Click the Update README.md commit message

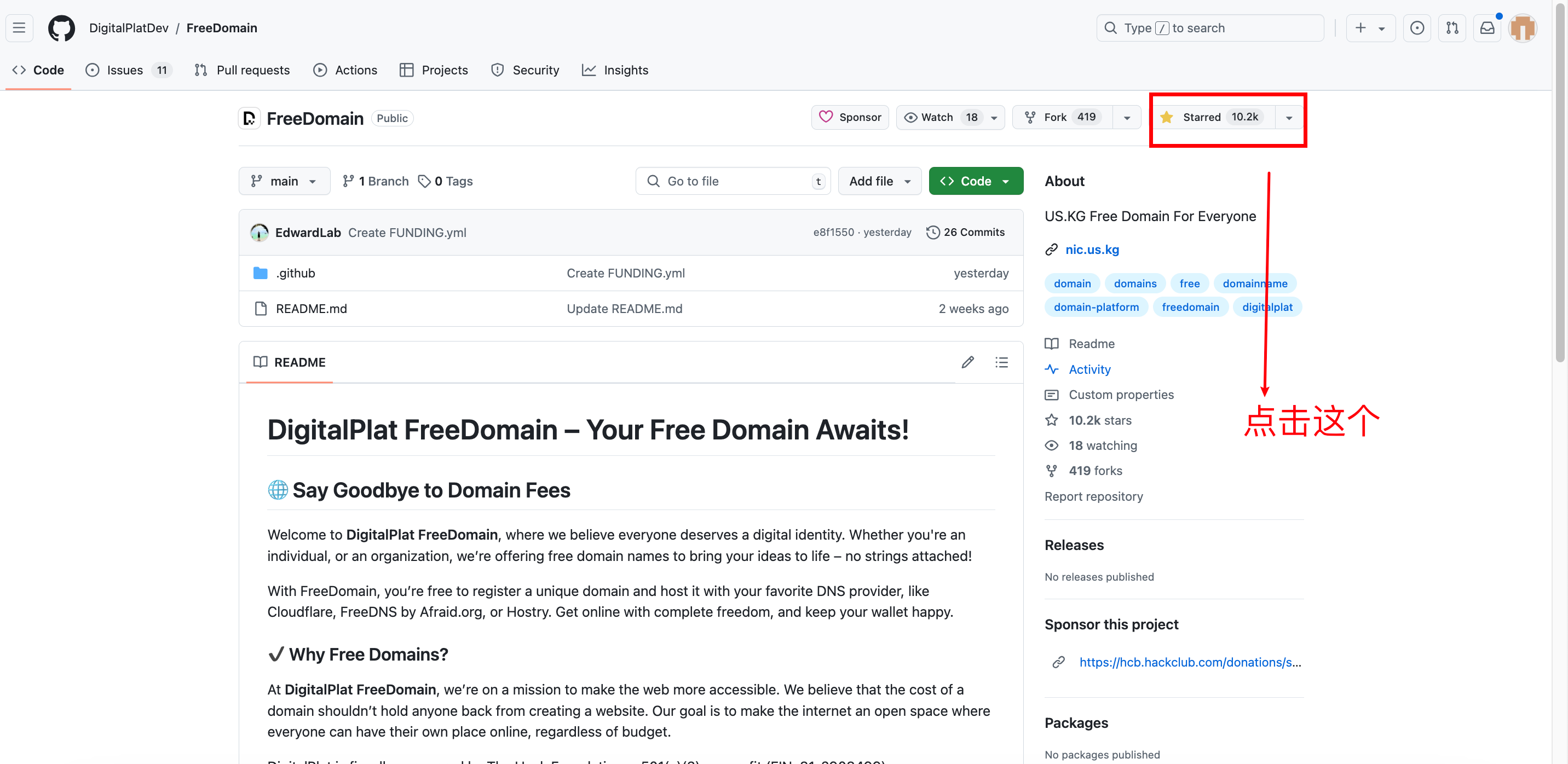tap(624, 309)
